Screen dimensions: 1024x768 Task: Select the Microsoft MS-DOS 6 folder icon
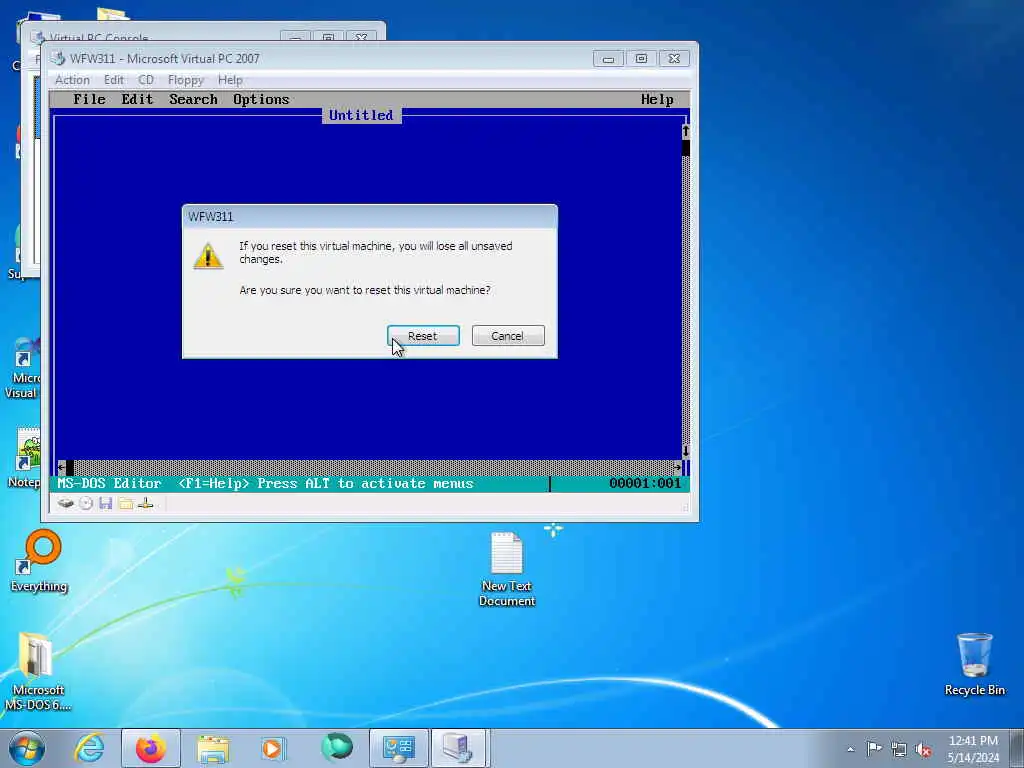(37, 671)
